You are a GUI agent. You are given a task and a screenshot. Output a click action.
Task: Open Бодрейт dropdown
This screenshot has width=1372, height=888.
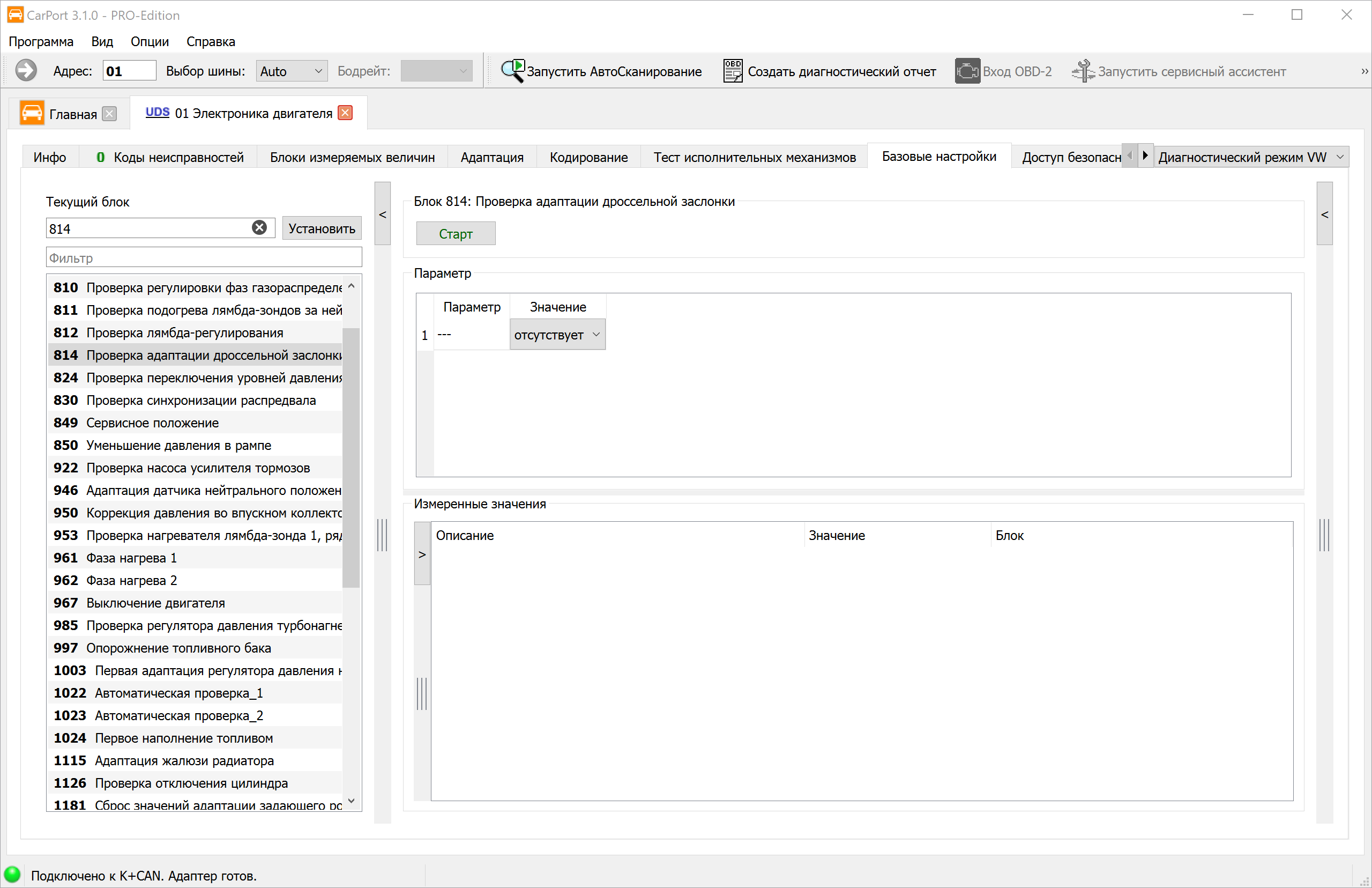click(x=436, y=71)
